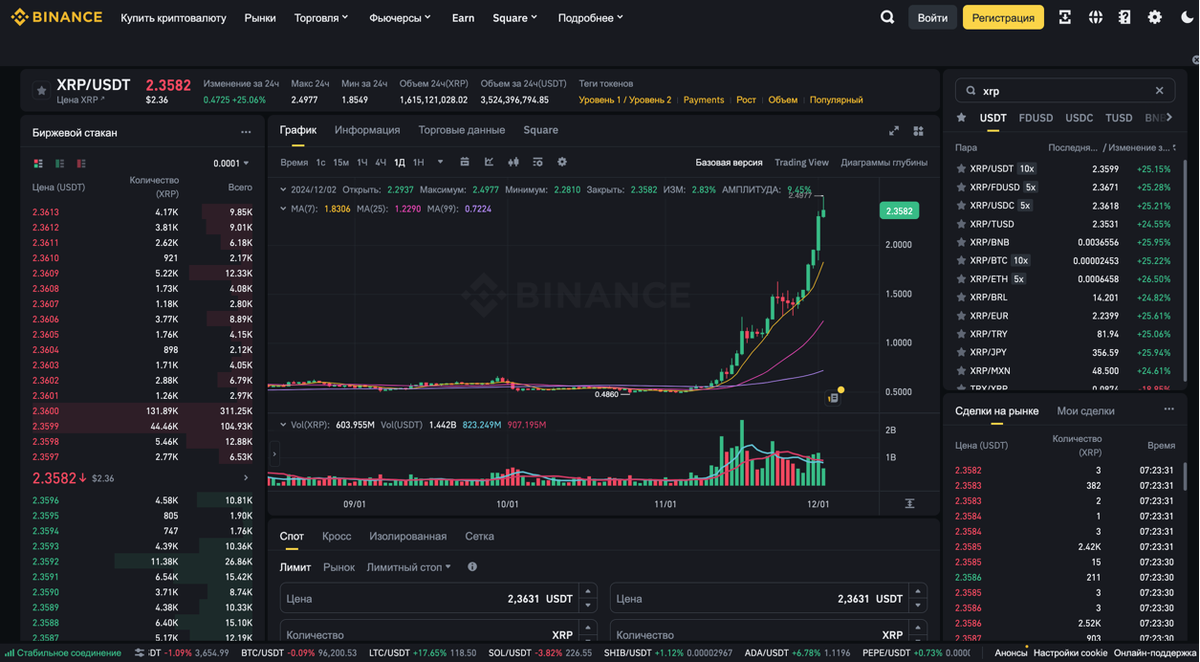Click the drawing tools icon on the chart toolbar
Image resolution: width=1200 pixels, height=662 pixels.
(x=489, y=162)
